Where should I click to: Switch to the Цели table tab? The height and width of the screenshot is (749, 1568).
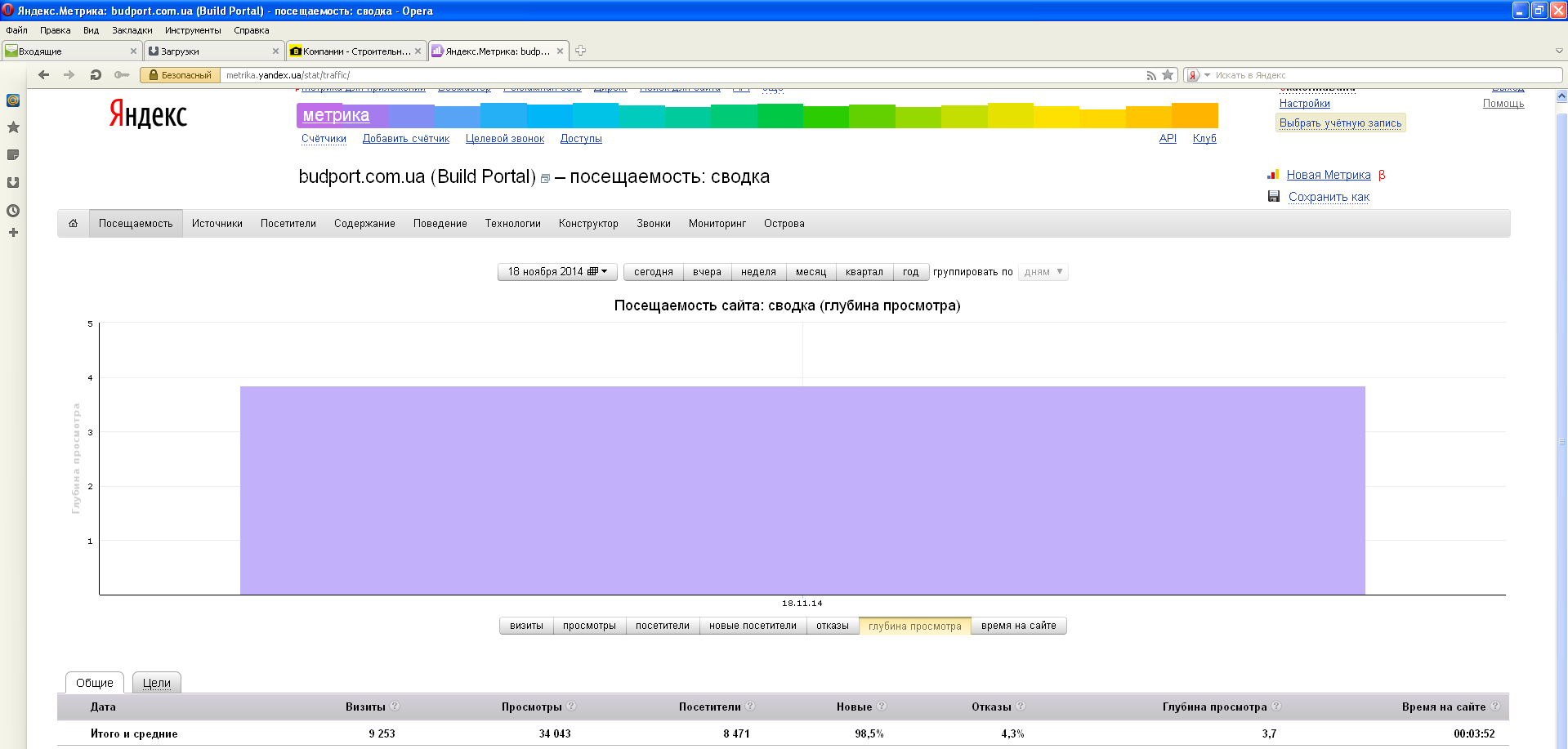tap(157, 683)
